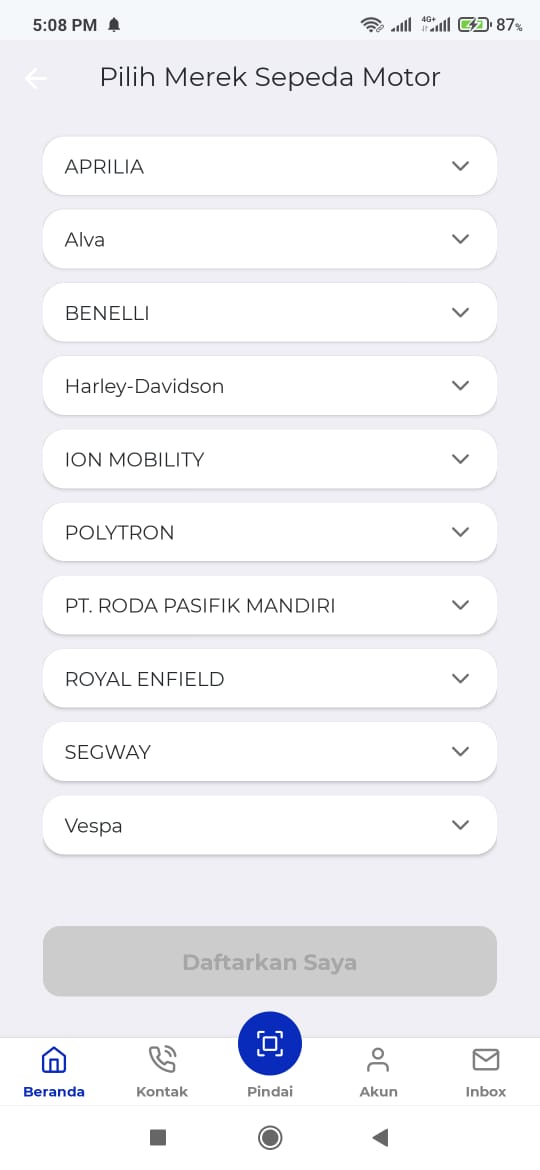Open the Beranda home icon

pos(54,1060)
